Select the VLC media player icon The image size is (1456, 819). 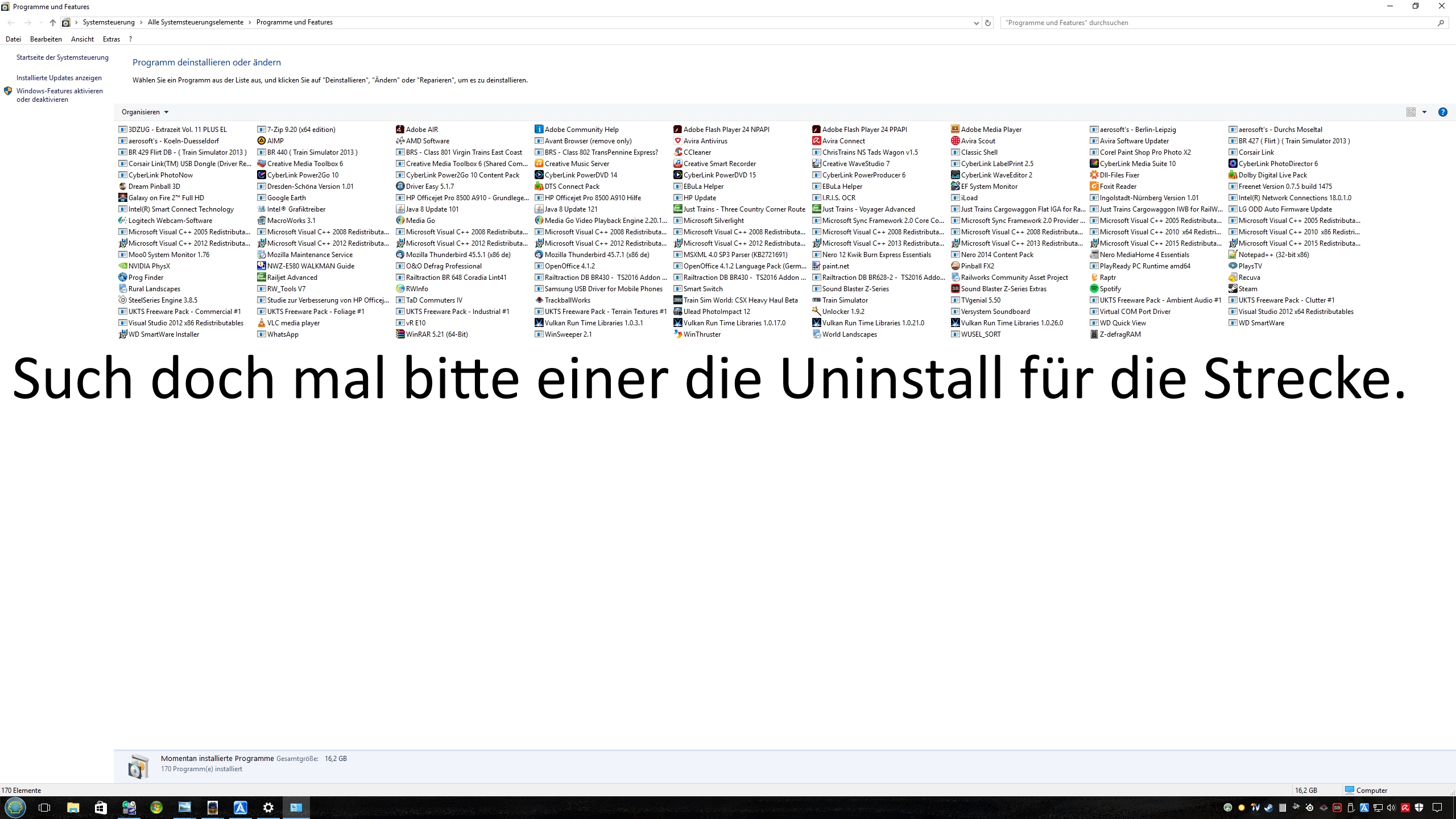[262, 322]
